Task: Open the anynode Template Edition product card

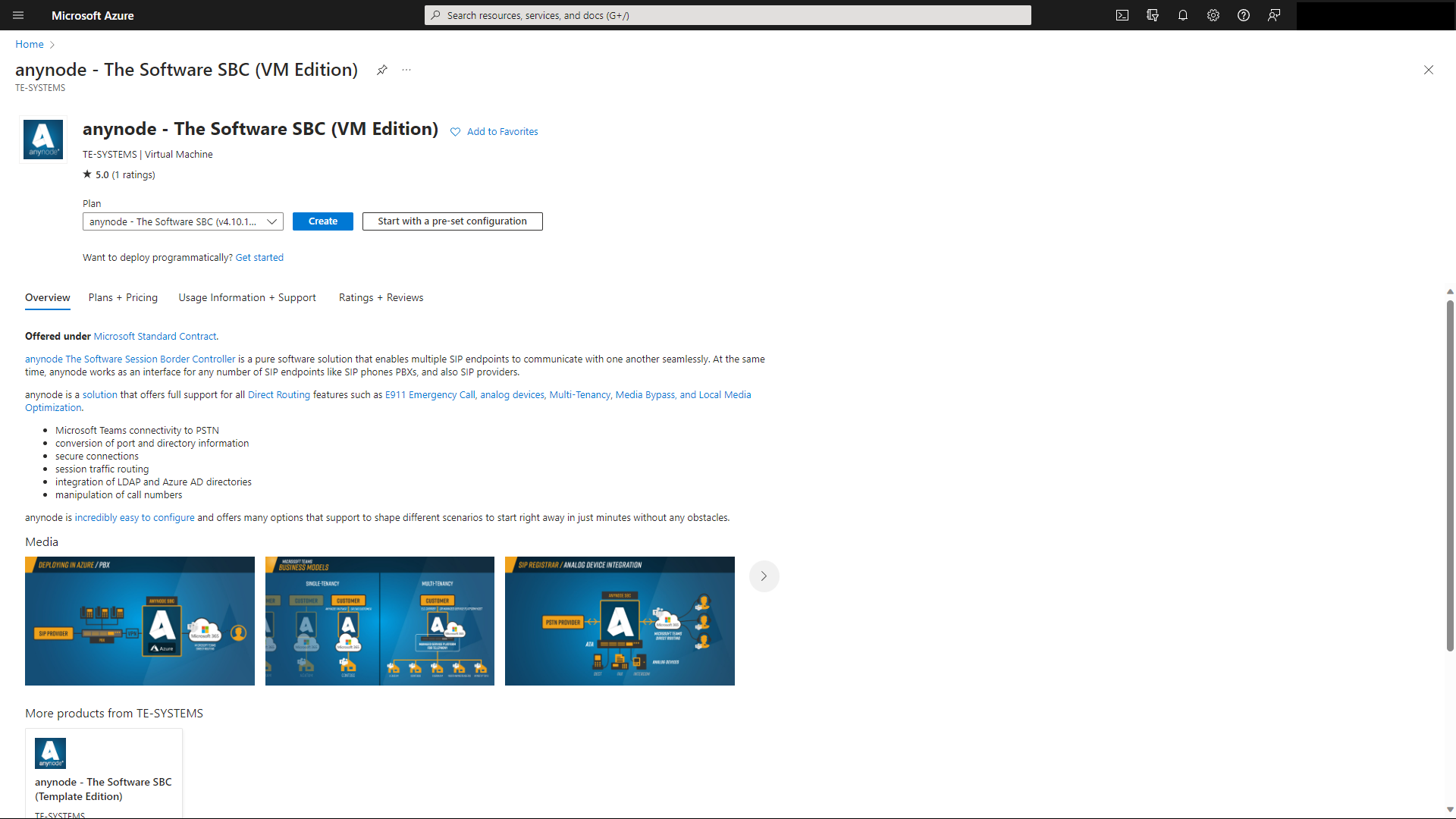Action: pos(104,773)
